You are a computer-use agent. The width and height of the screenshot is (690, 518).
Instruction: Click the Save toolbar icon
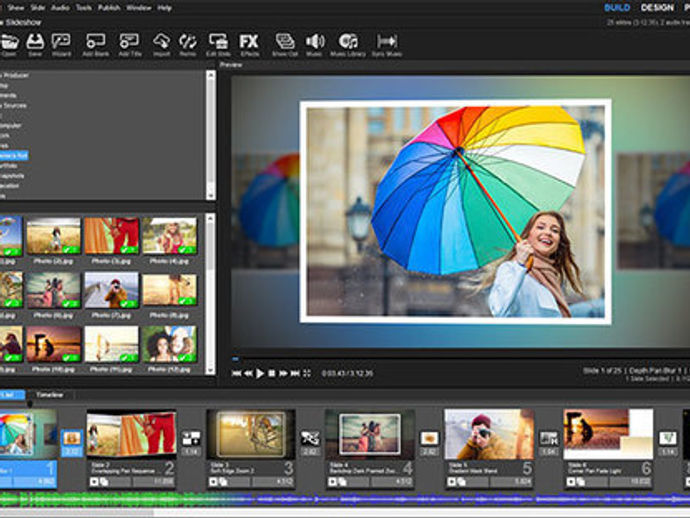click(35, 44)
